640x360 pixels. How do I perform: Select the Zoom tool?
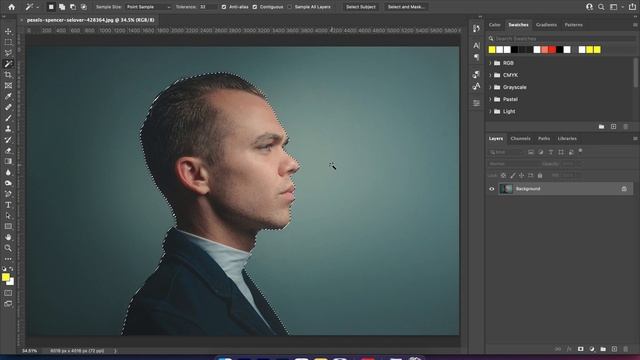point(8,248)
